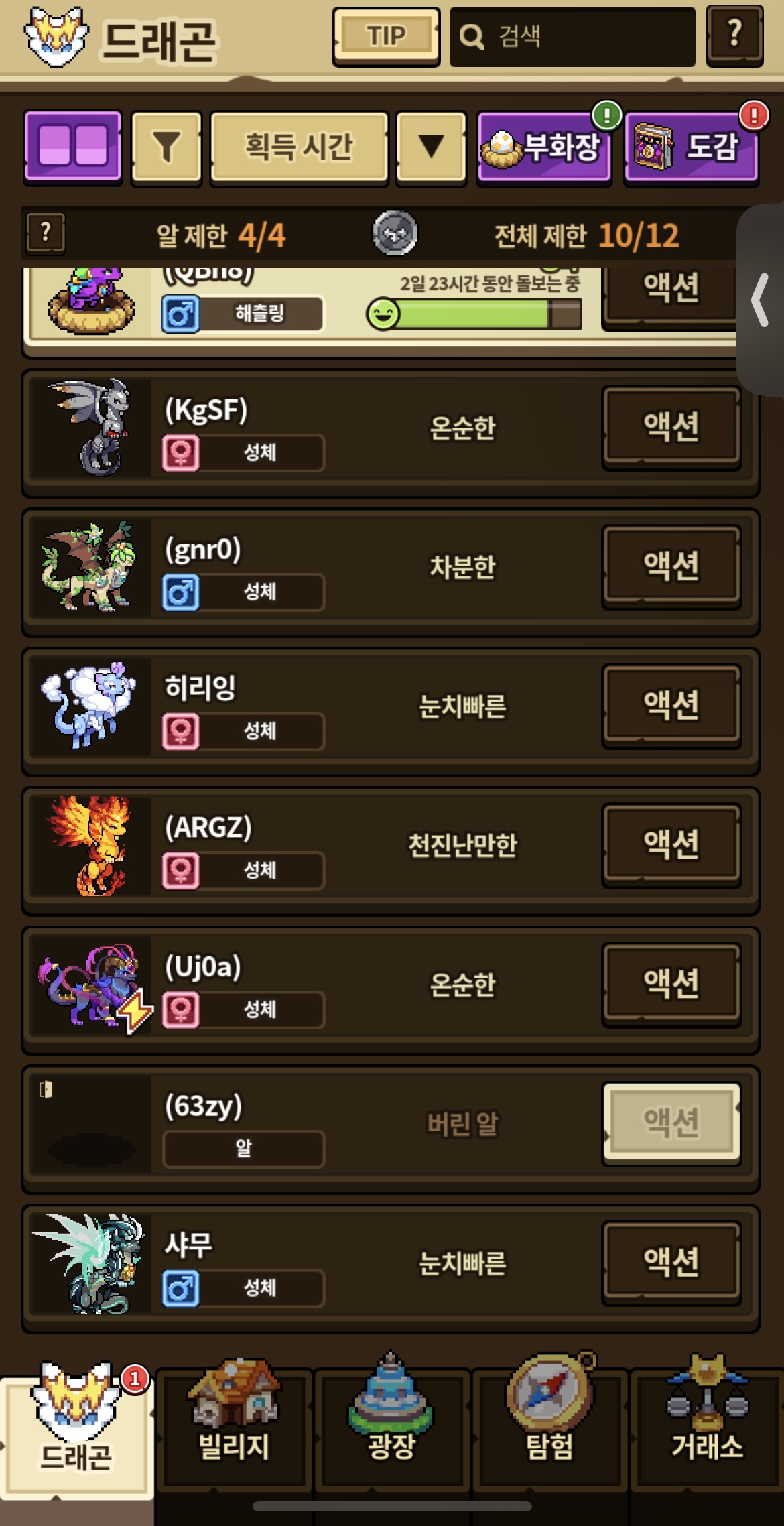Image resolution: width=784 pixels, height=1526 pixels.
Task: Open the TIP button in the header
Action: [386, 36]
